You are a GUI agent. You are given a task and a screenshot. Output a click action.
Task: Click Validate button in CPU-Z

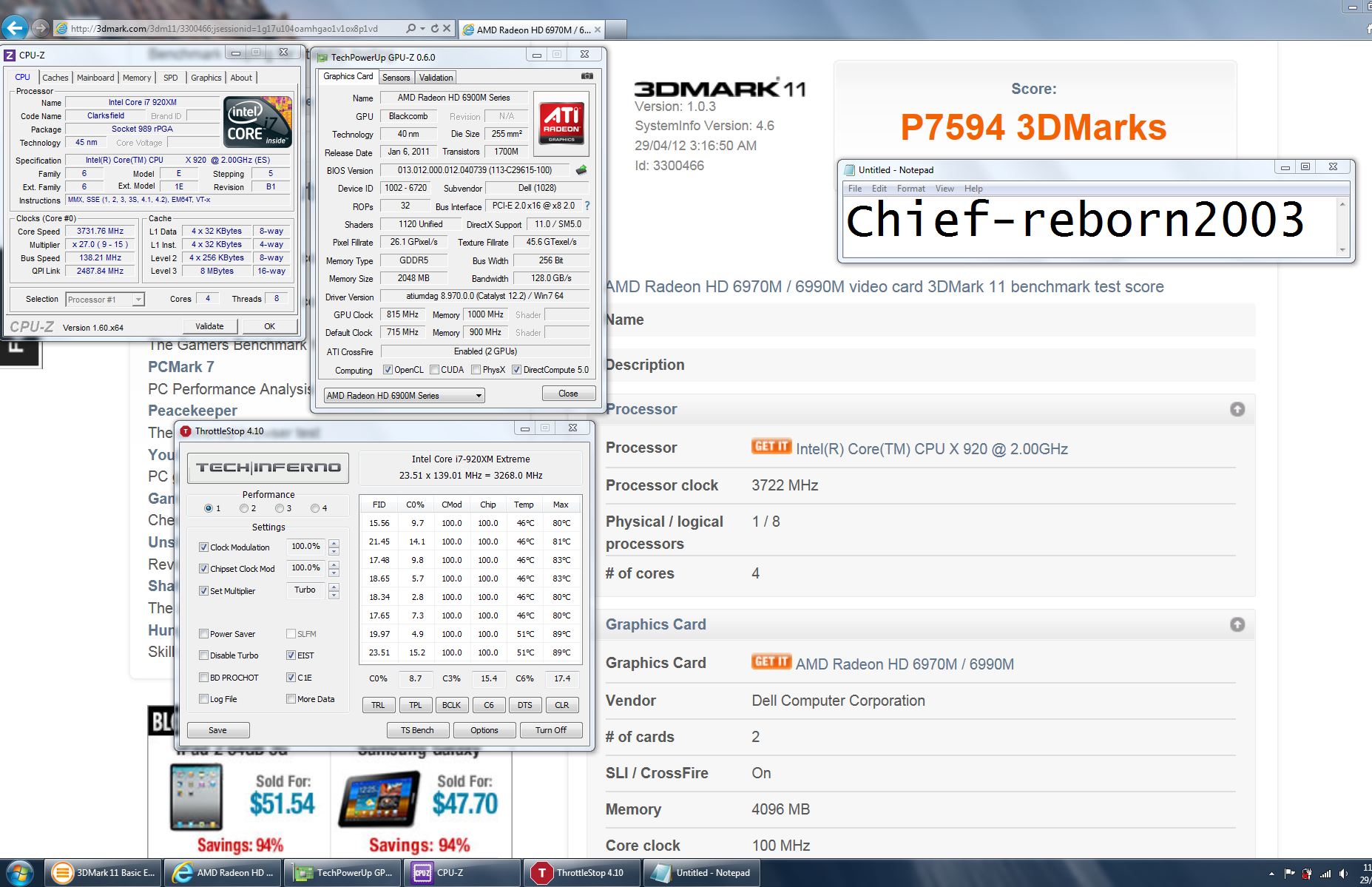pyautogui.click(x=209, y=326)
